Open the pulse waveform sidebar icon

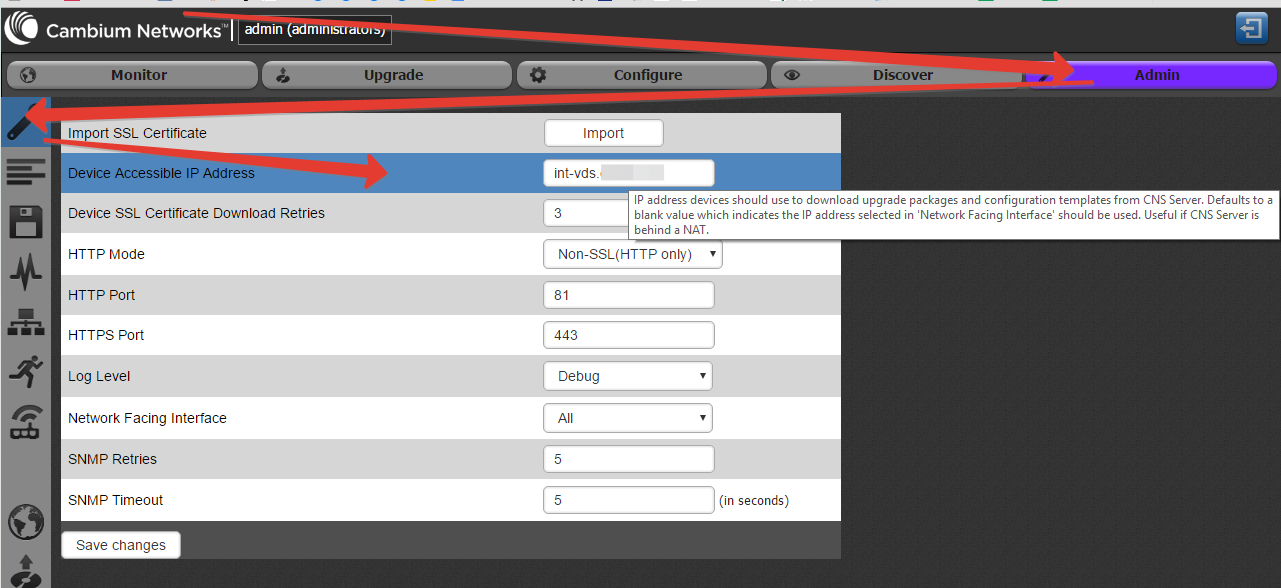click(x=25, y=271)
